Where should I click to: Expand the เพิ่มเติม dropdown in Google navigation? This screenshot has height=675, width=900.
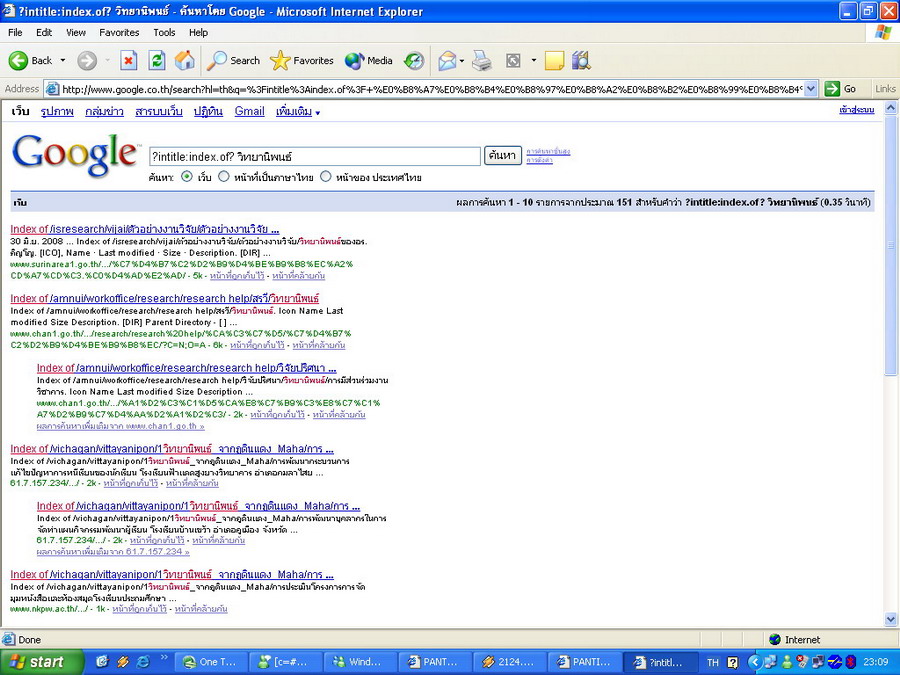298,111
